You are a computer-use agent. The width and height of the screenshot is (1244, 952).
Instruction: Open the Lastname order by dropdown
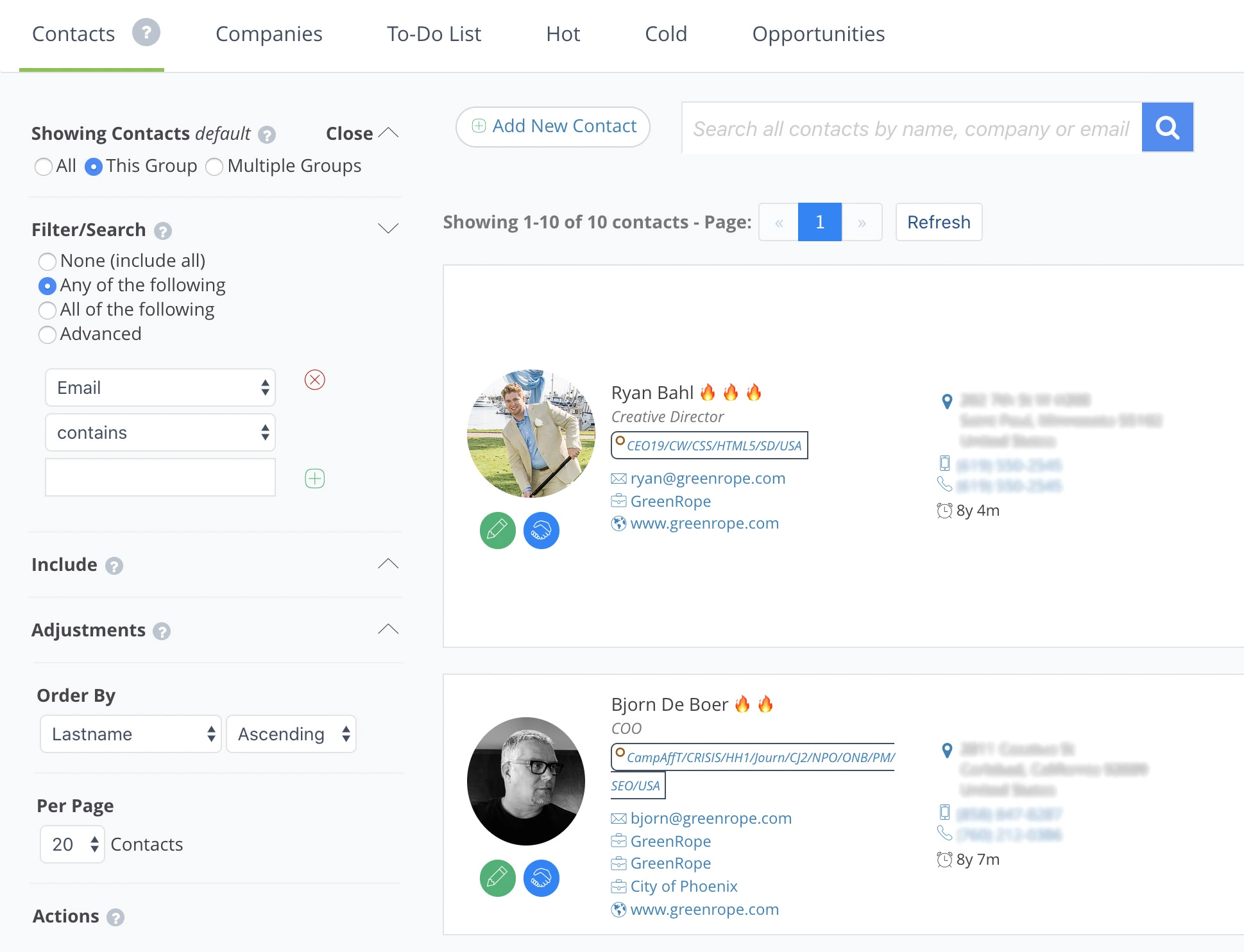(x=131, y=734)
